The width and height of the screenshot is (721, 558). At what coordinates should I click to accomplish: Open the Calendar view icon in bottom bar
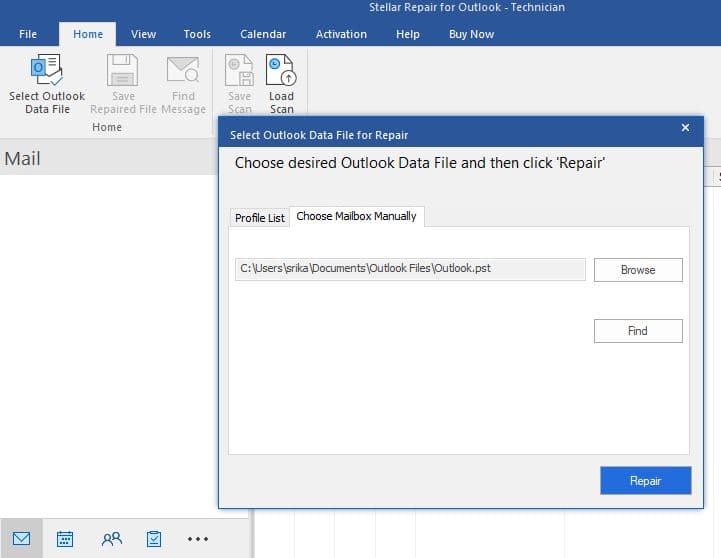65,539
